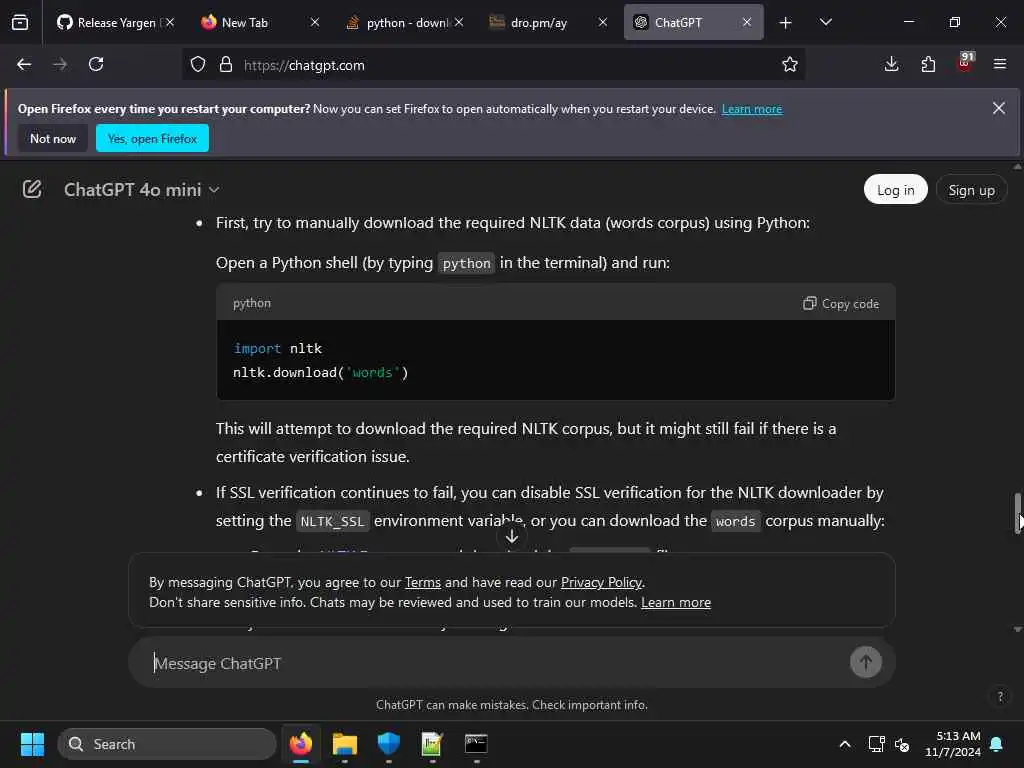Open the Terms link
1024x768 pixels.
coord(423,582)
